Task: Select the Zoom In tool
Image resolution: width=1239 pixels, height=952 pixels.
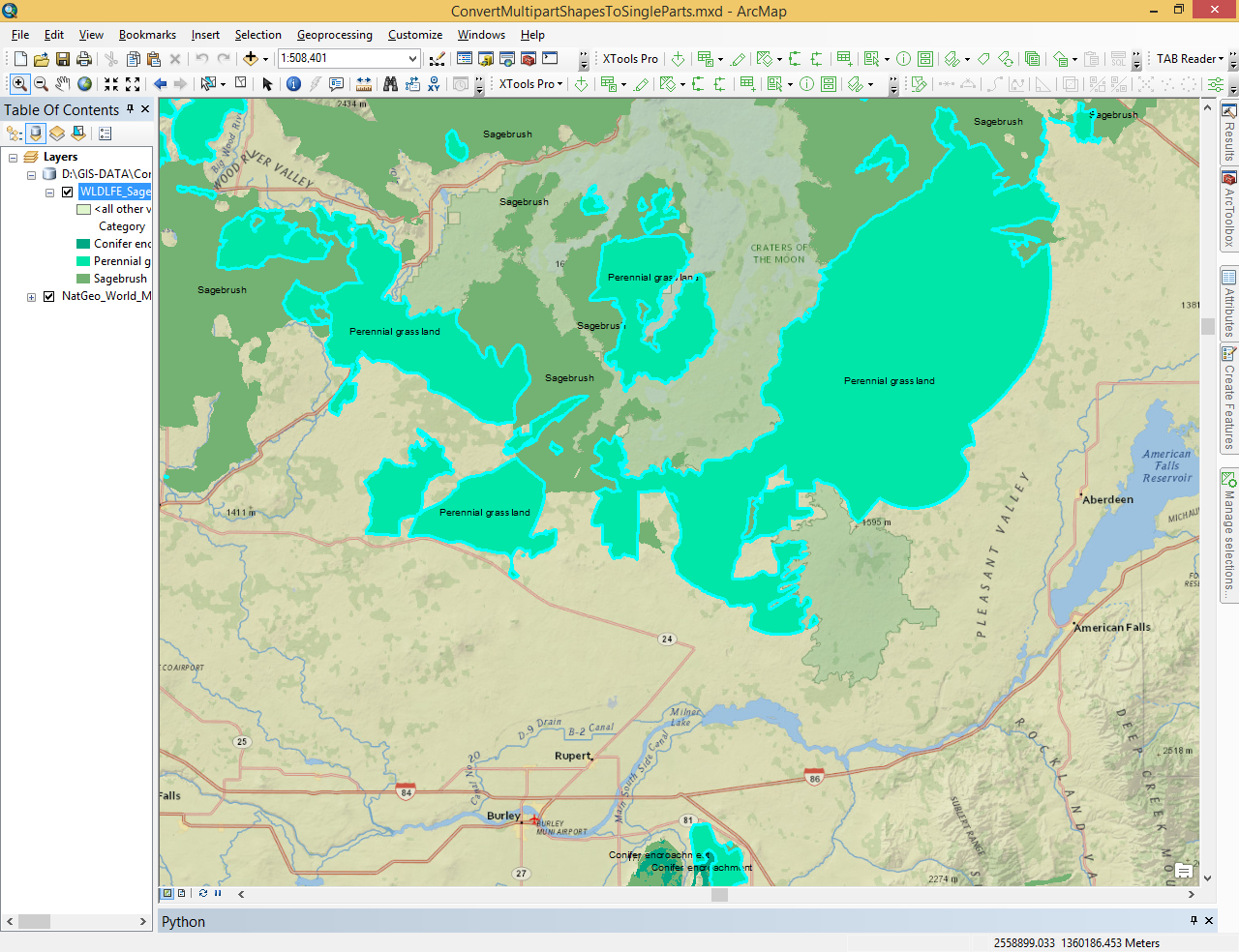Action: (19, 84)
